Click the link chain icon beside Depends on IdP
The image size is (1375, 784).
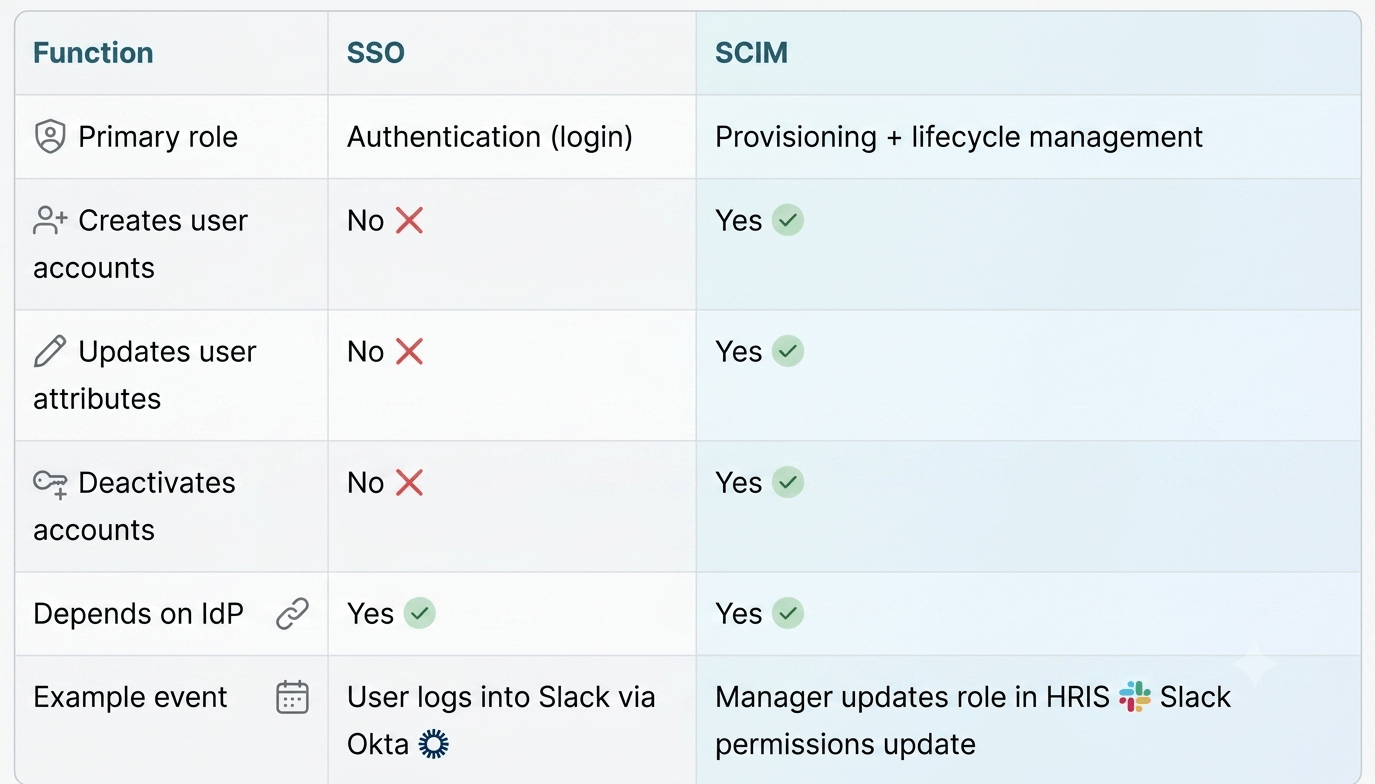pyautogui.click(x=292, y=613)
